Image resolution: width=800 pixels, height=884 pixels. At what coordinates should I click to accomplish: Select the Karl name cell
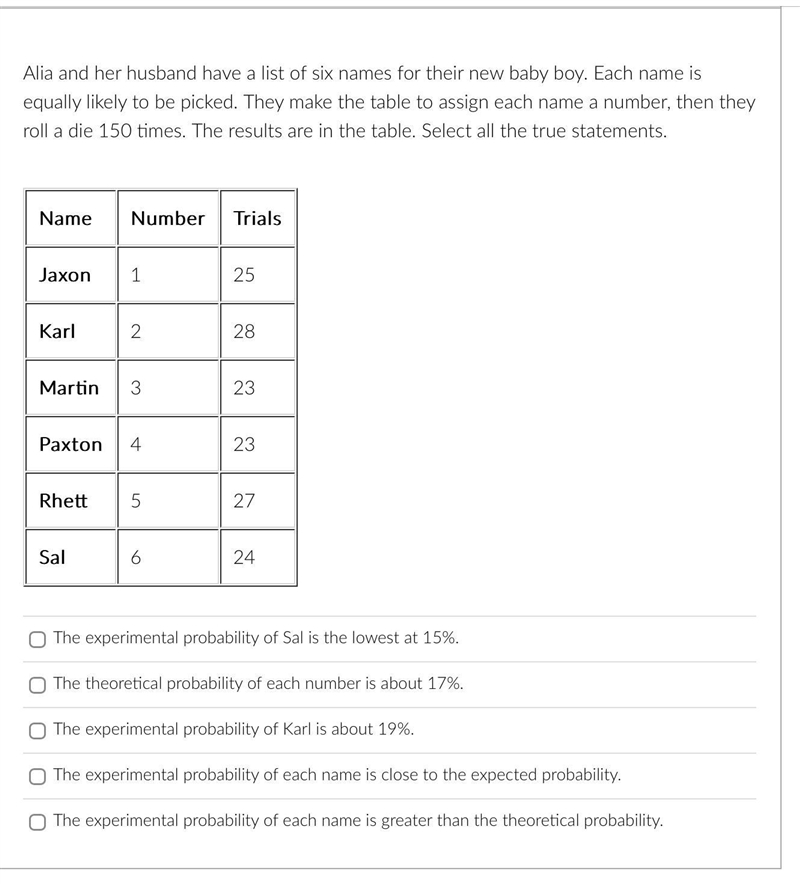[x=71, y=331]
